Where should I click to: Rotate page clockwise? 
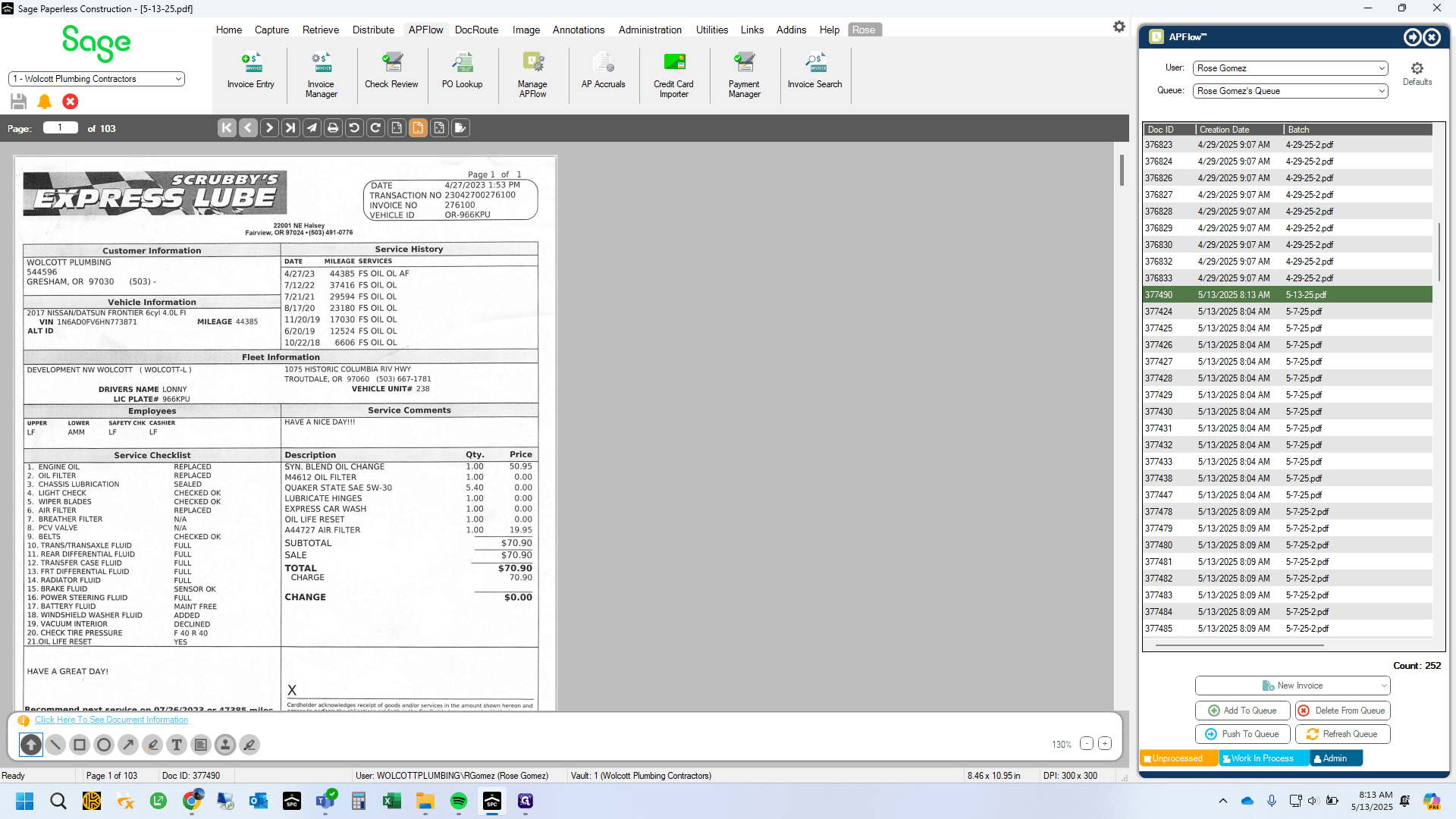tap(375, 128)
